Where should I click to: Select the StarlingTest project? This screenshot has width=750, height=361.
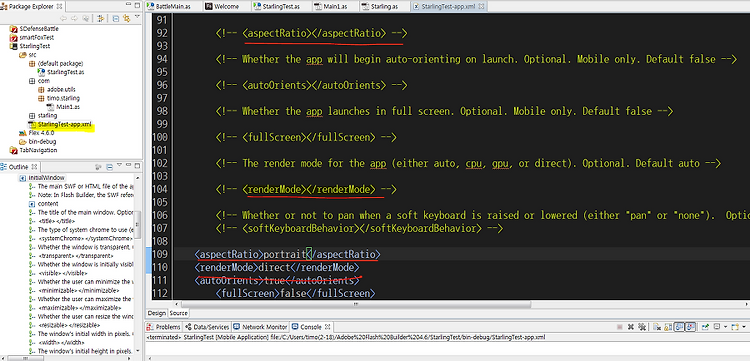coord(30,46)
